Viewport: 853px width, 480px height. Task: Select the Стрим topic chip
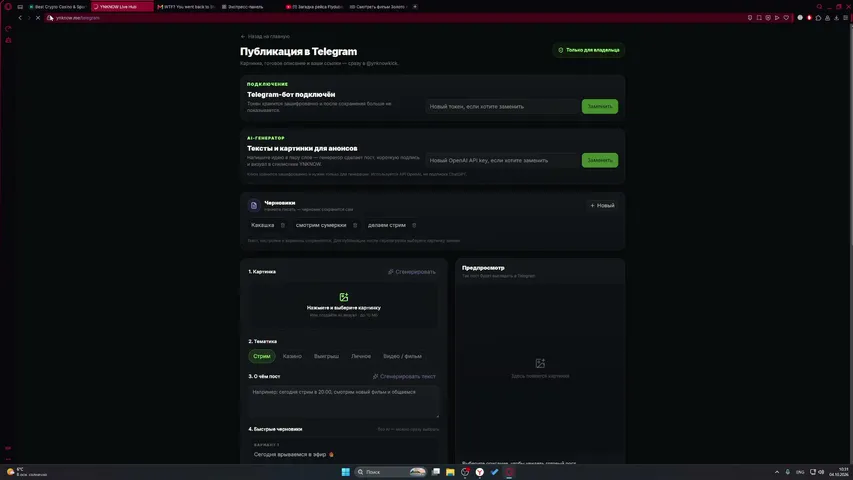[262, 356]
